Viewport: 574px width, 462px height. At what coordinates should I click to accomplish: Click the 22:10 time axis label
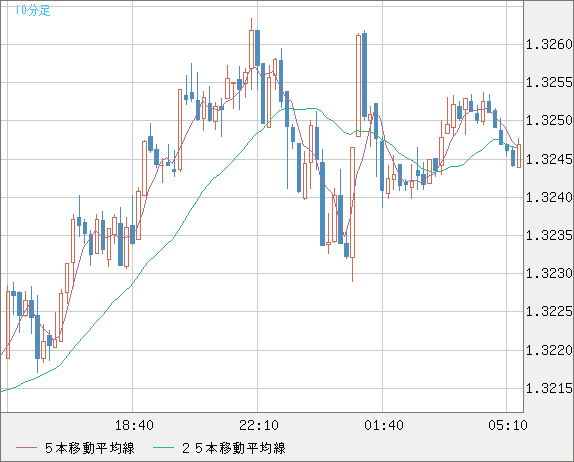coord(259,425)
